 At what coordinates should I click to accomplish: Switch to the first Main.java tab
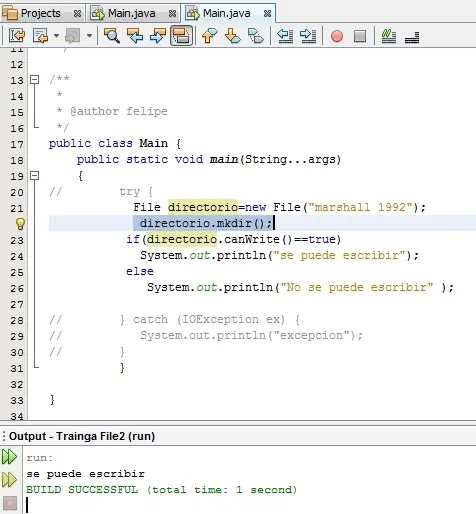132,13
